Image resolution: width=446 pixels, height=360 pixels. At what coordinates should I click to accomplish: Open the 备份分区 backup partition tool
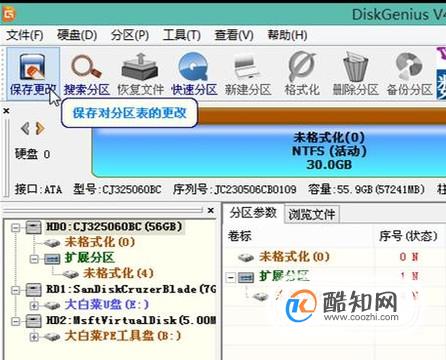409,74
